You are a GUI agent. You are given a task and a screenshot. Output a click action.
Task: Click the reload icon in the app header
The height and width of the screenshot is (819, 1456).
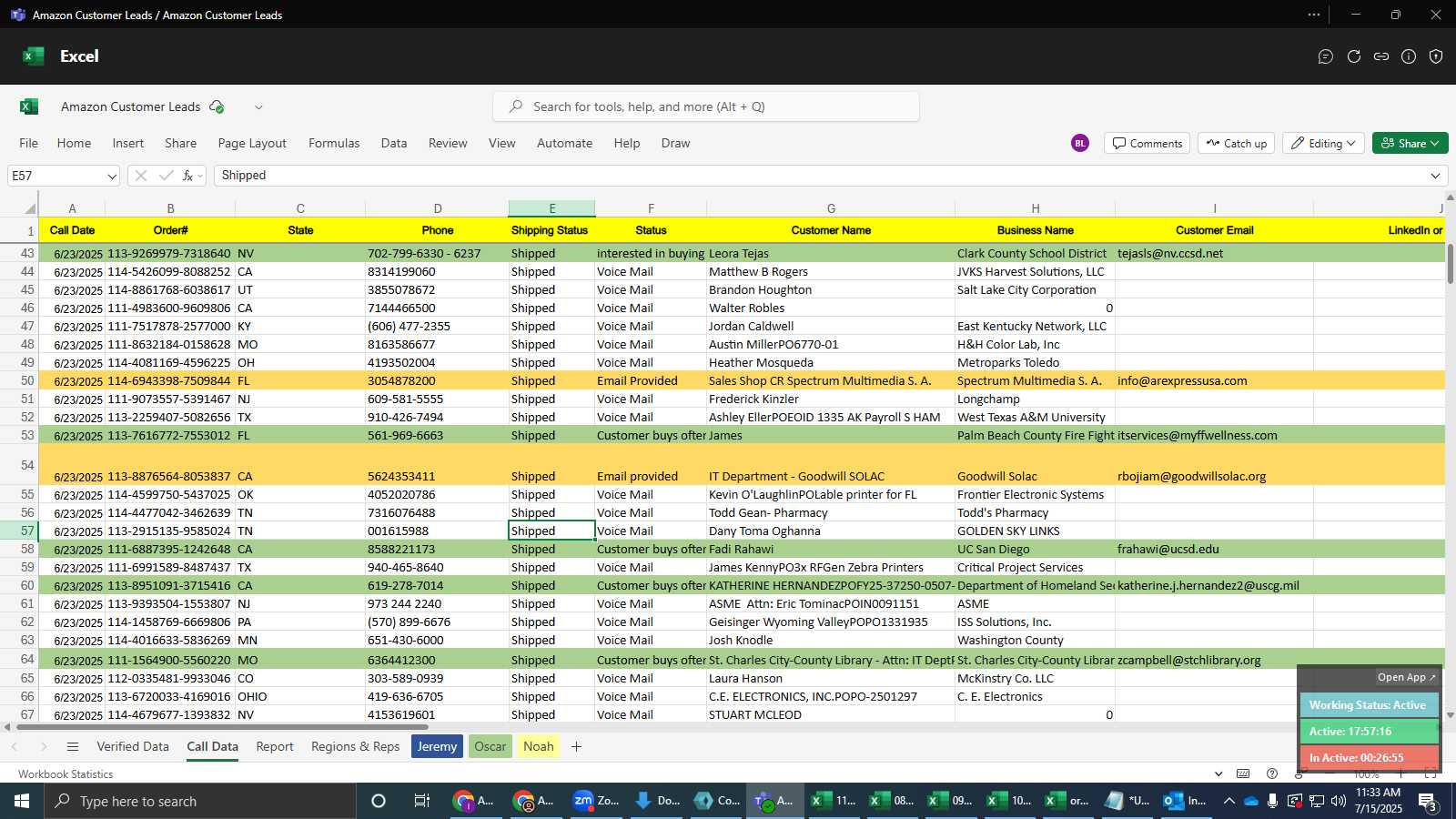pyautogui.click(x=1354, y=56)
